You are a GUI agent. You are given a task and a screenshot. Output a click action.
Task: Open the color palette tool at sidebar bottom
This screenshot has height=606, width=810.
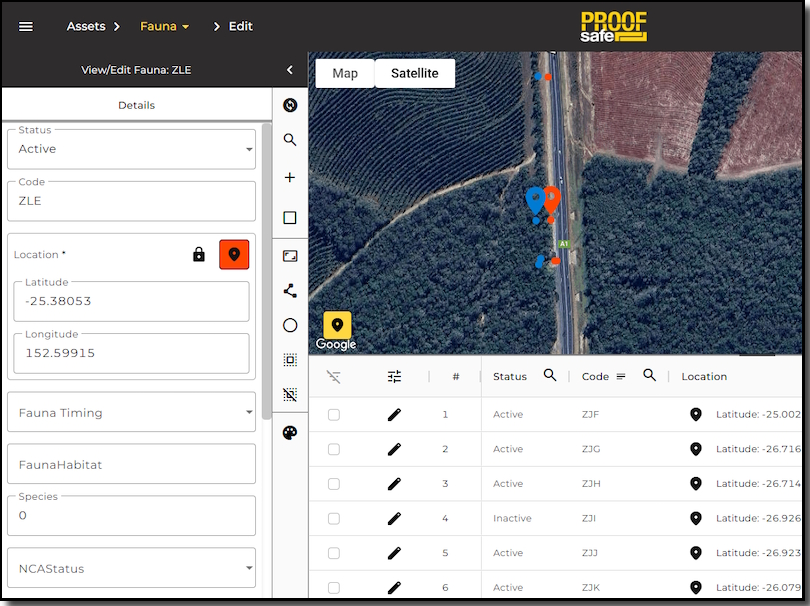[x=290, y=433]
